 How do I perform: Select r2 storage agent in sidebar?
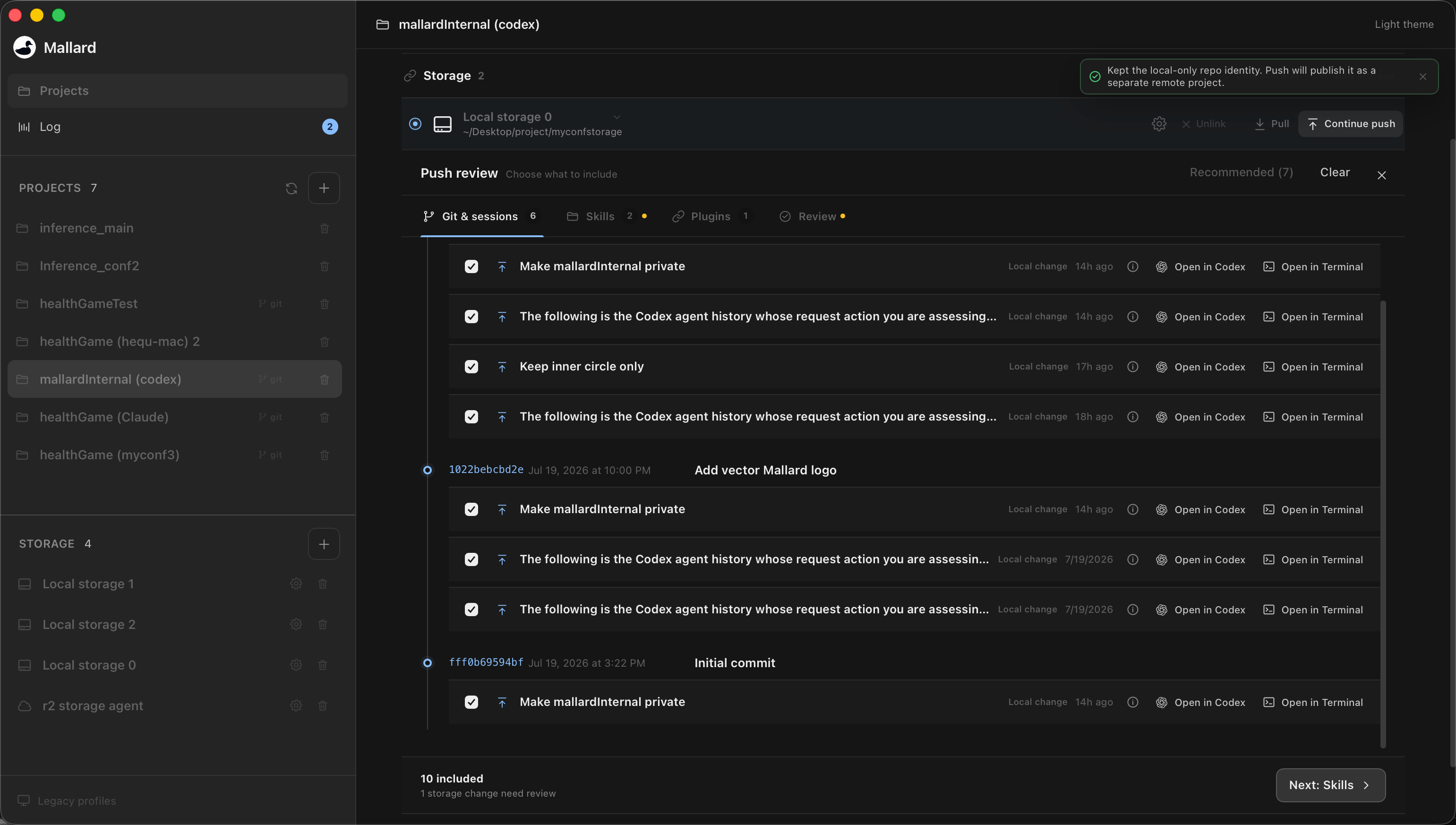coord(92,705)
